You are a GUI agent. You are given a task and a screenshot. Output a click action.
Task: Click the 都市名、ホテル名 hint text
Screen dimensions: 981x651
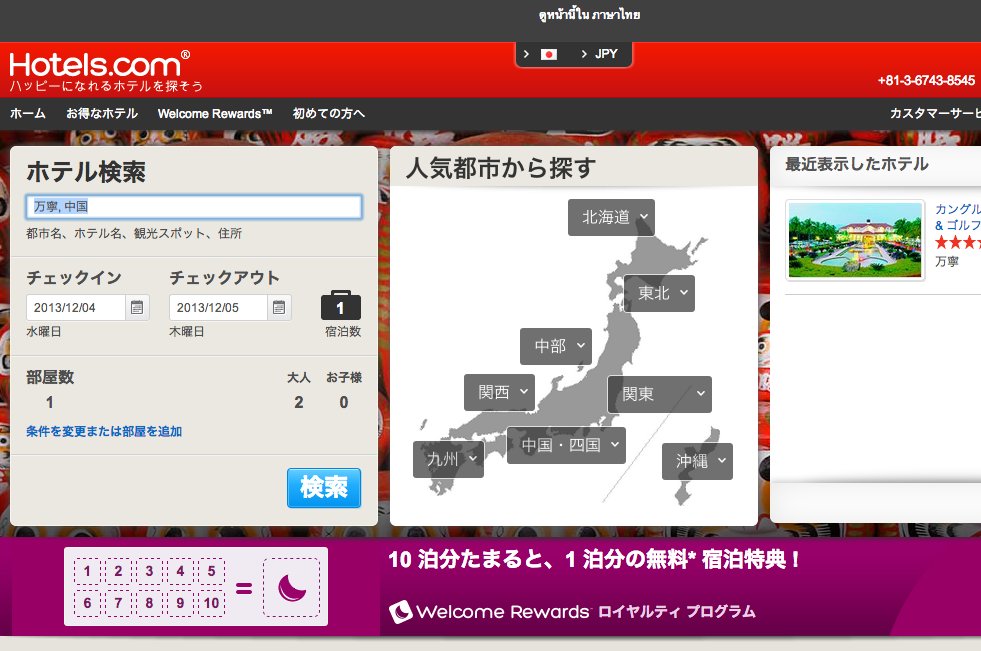click(134, 234)
